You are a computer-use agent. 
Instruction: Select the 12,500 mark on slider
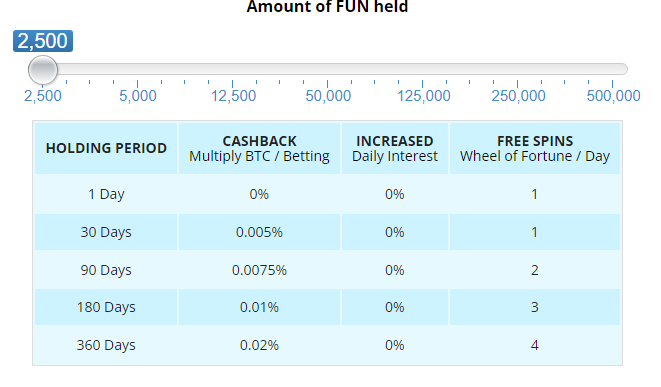(x=233, y=96)
